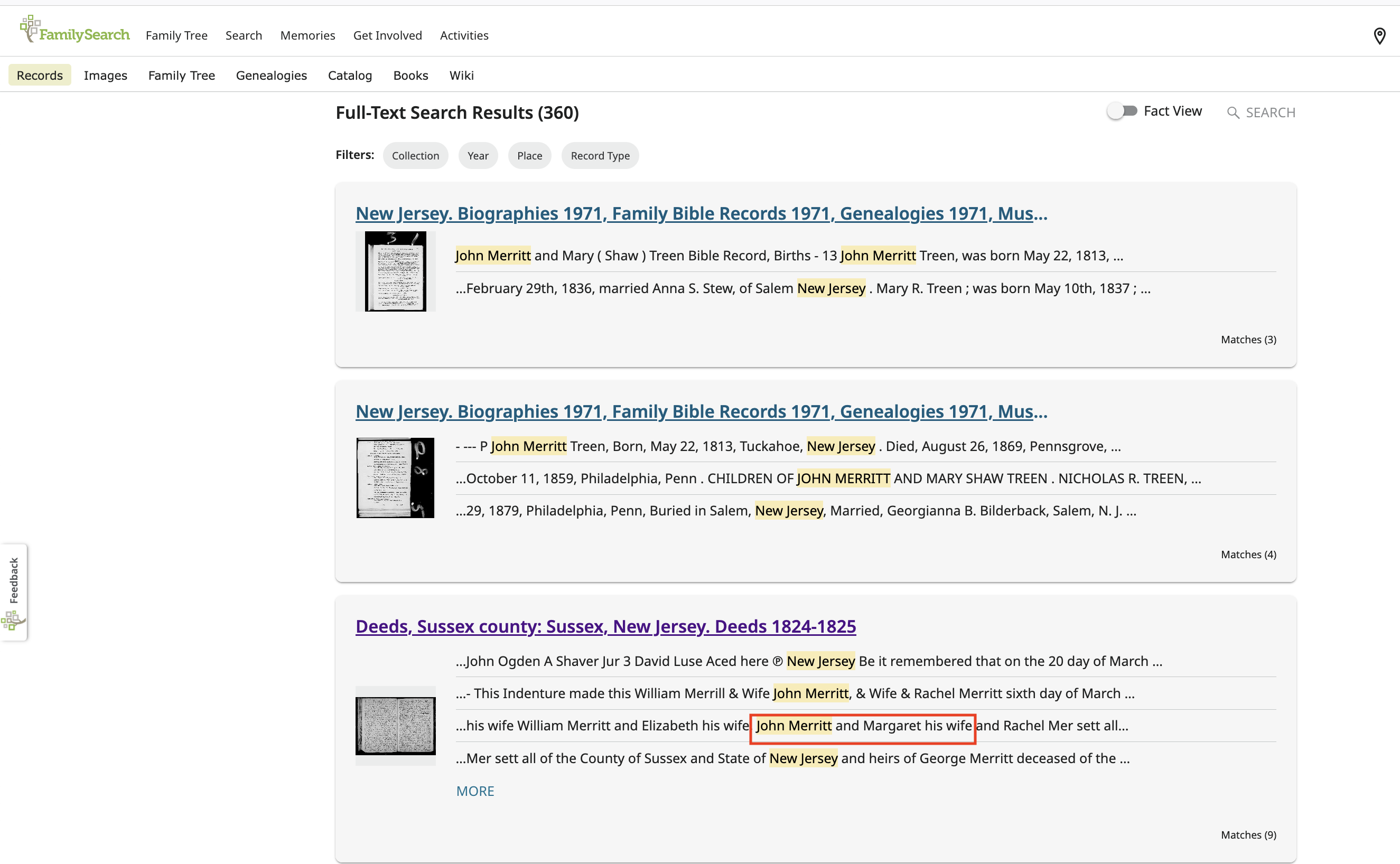Open the Get Involved menu
The image size is (1400, 864).
[x=387, y=35]
